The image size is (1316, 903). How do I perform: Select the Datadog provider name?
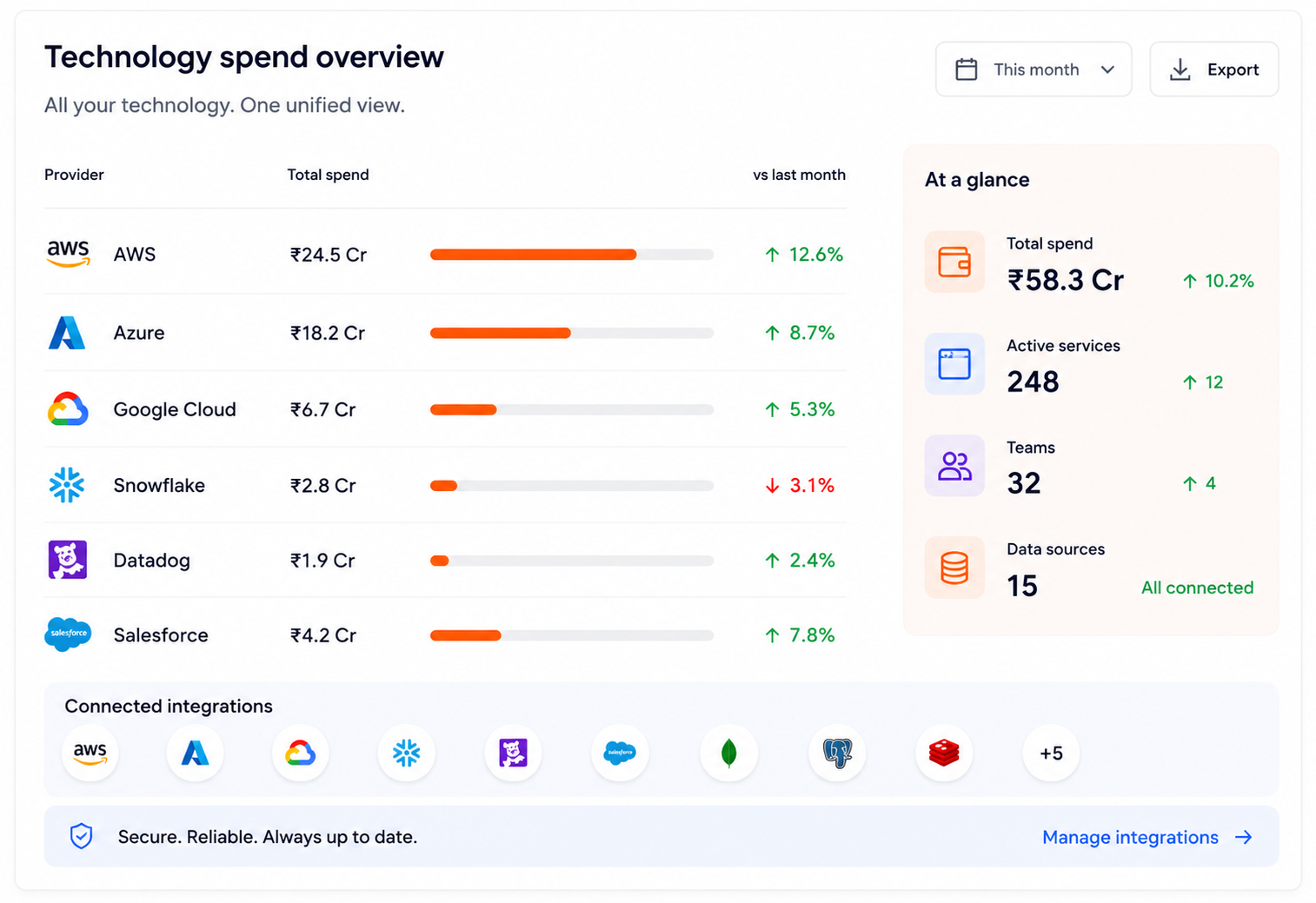[x=151, y=561]
